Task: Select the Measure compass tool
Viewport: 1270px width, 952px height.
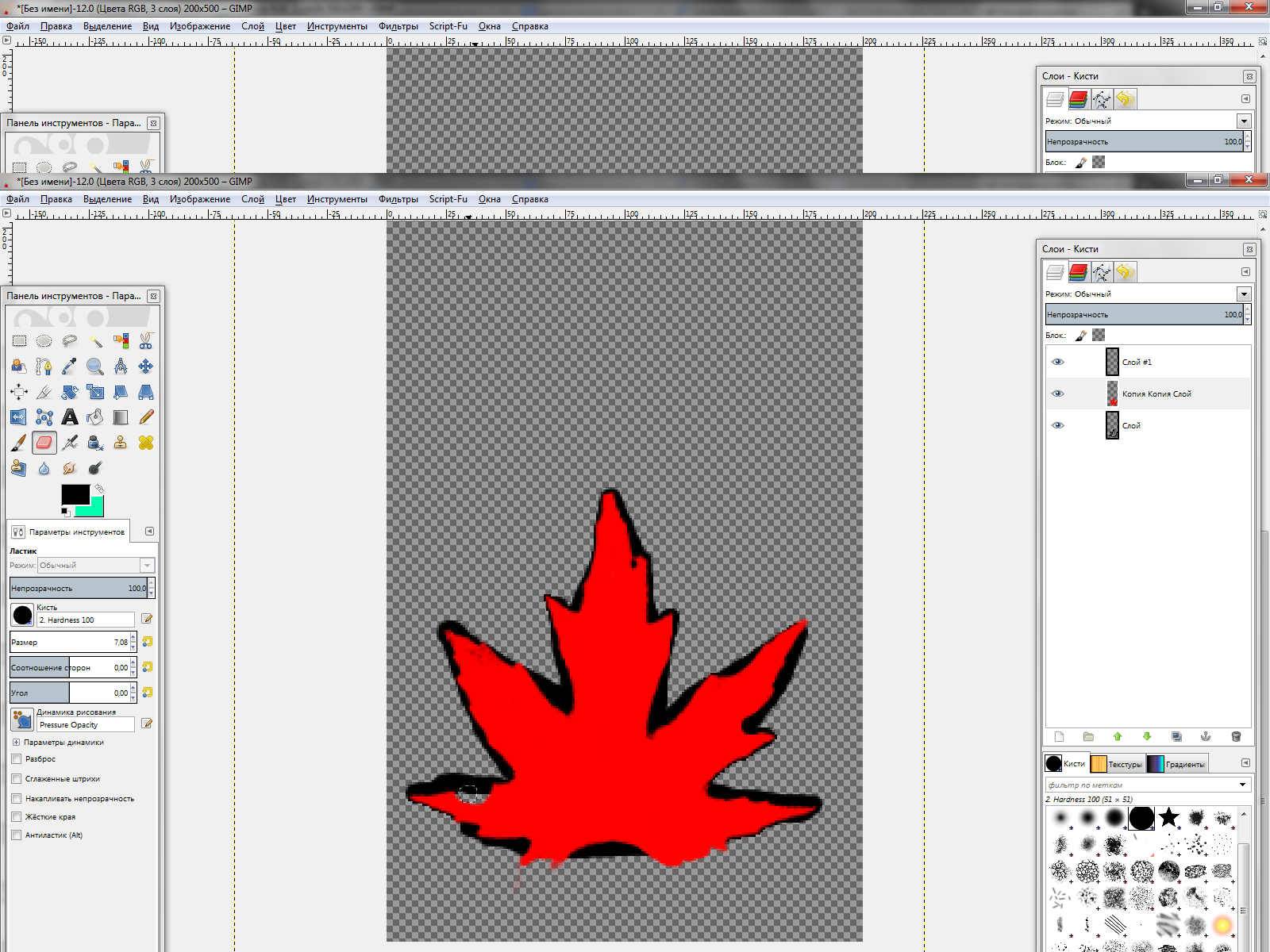Action: click(121, 367)
